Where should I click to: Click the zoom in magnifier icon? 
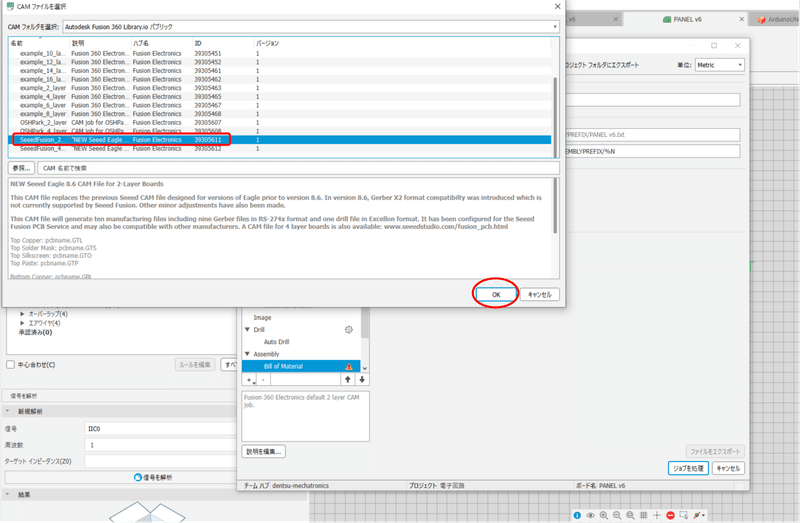tap(604, 515)
